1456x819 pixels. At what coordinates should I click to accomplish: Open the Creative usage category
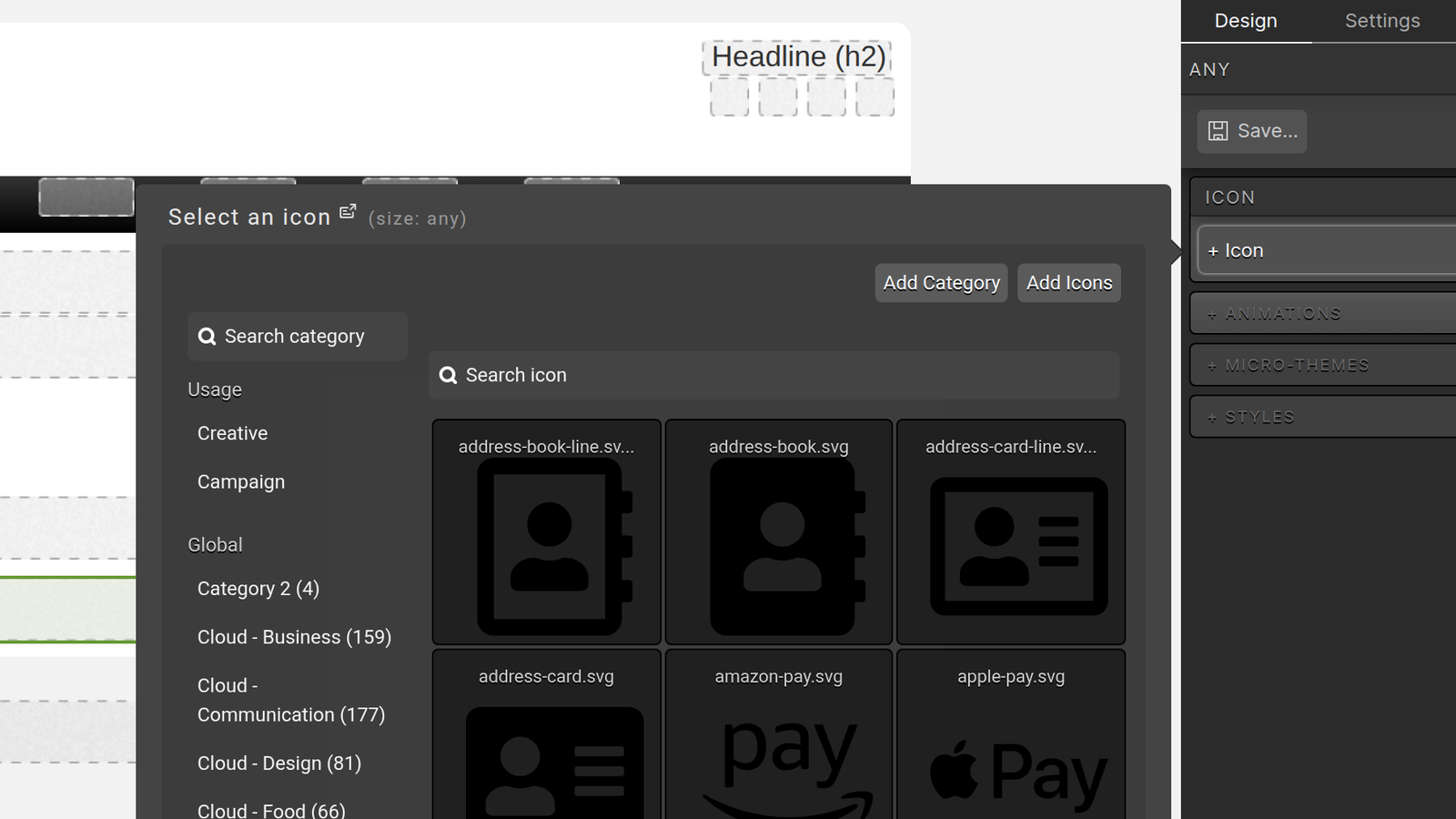click(x=233, y=433)
